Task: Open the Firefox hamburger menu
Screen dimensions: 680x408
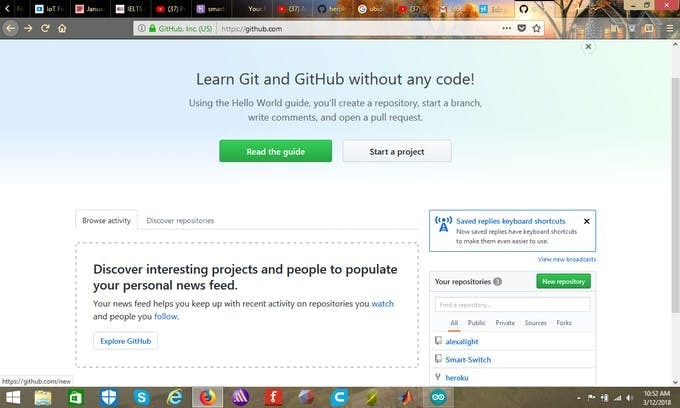Action: tap(670, 28)
